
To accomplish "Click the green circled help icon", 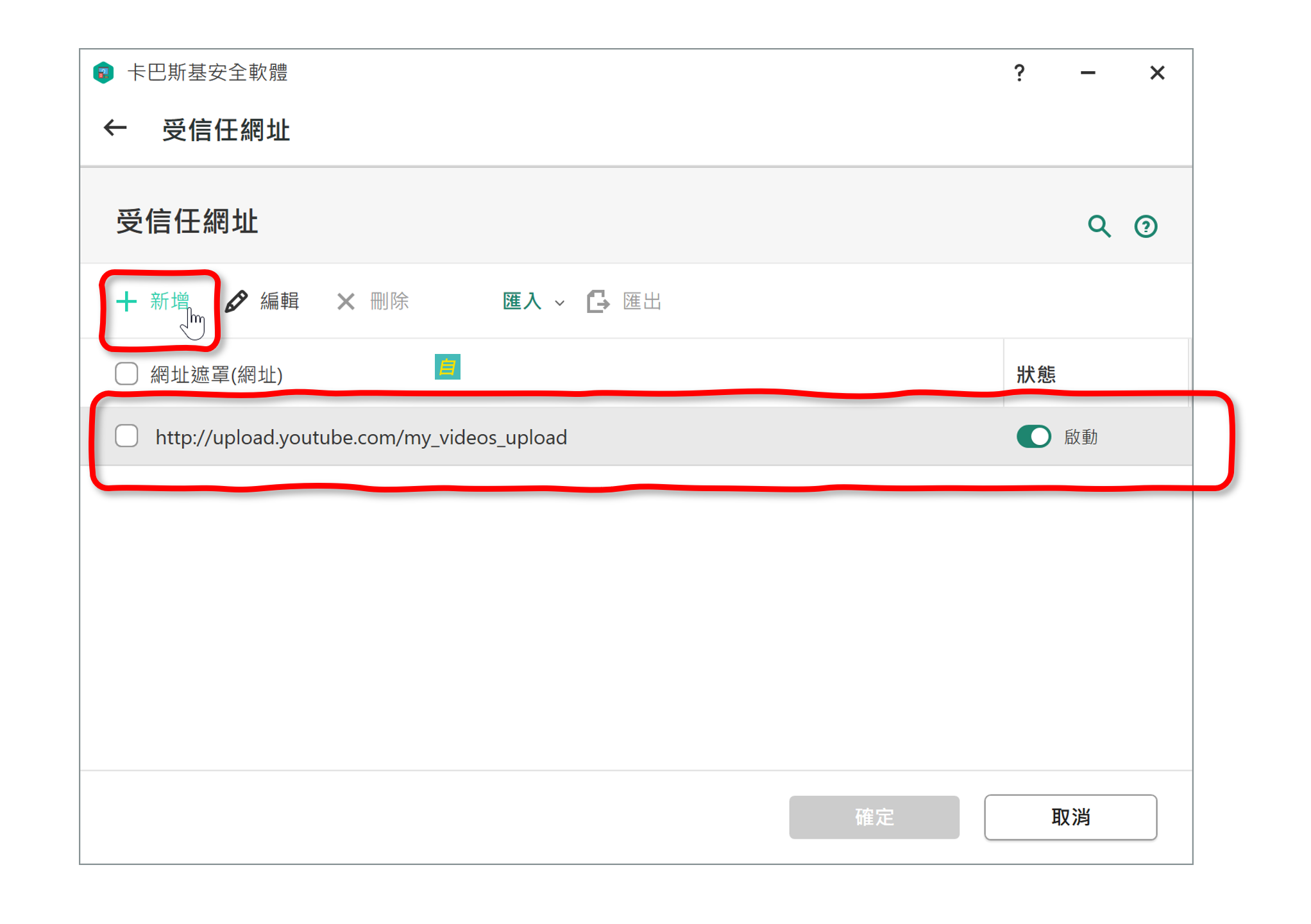I will [1146, 226].
